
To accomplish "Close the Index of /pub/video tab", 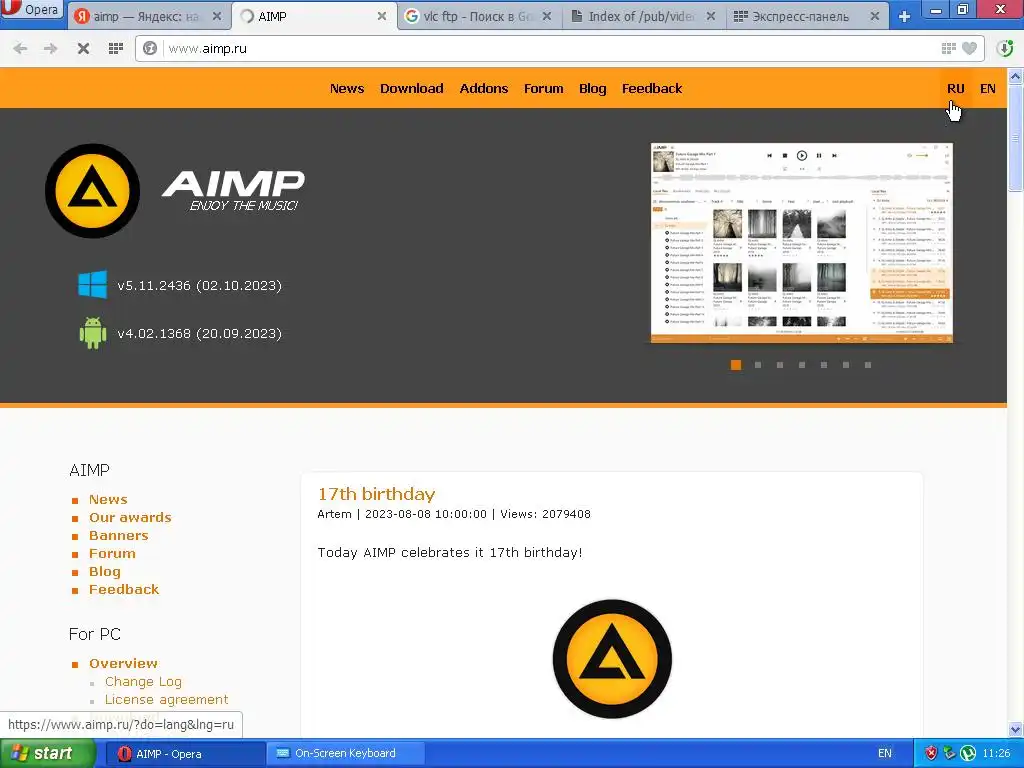I will pos(711,16).
